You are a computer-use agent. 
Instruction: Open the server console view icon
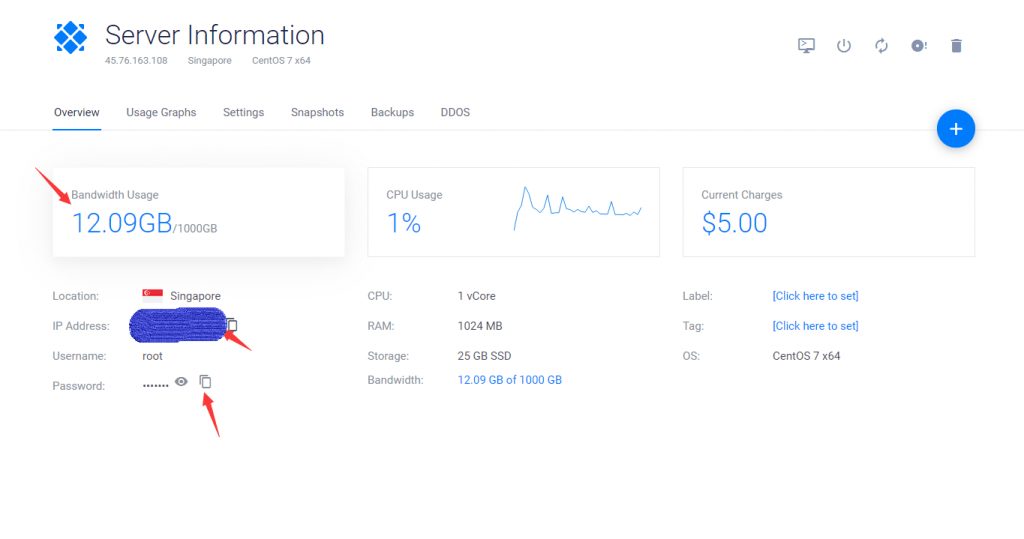point(806,46)
